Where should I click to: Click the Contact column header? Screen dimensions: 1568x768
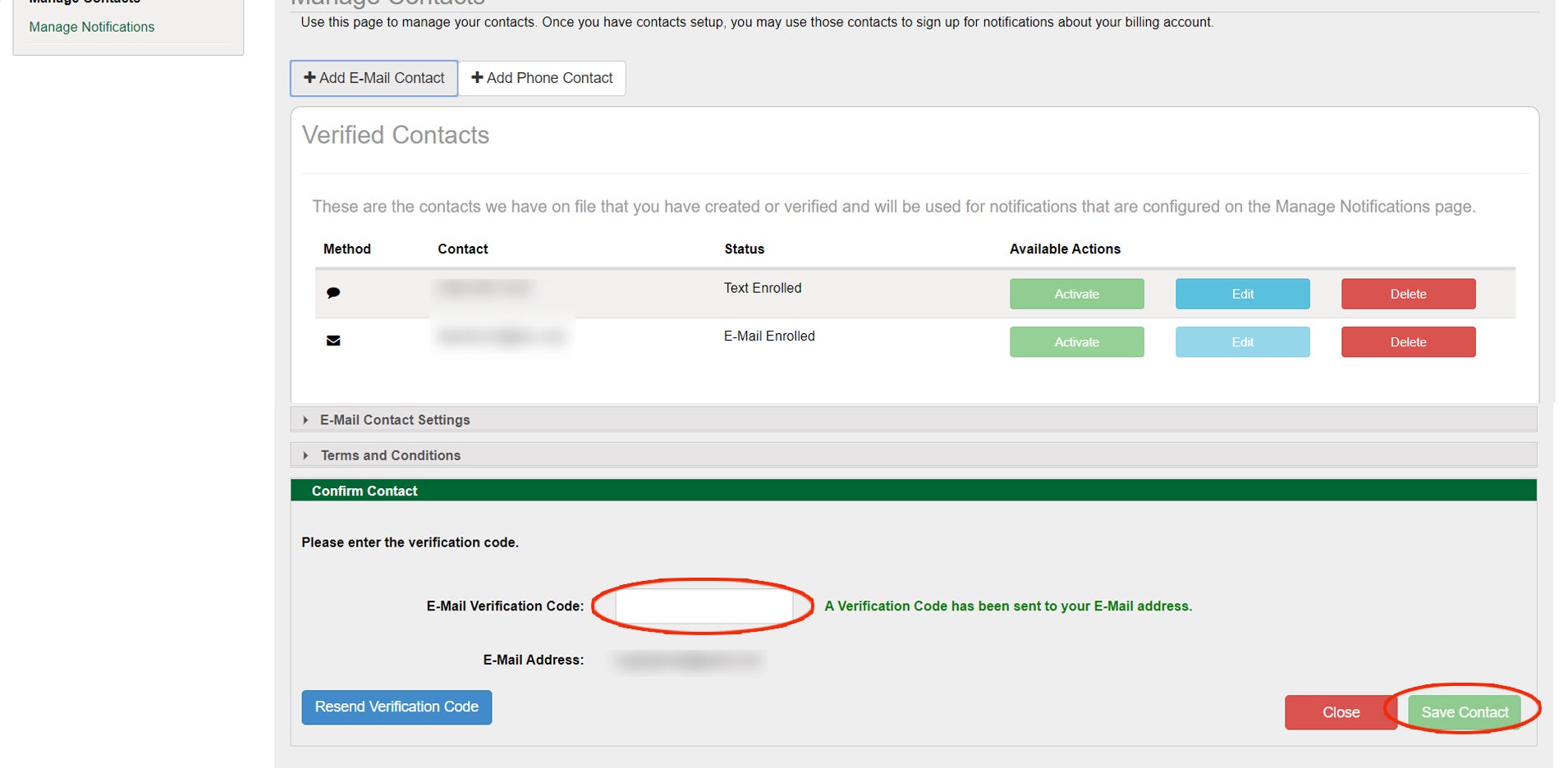click(462, 249)
